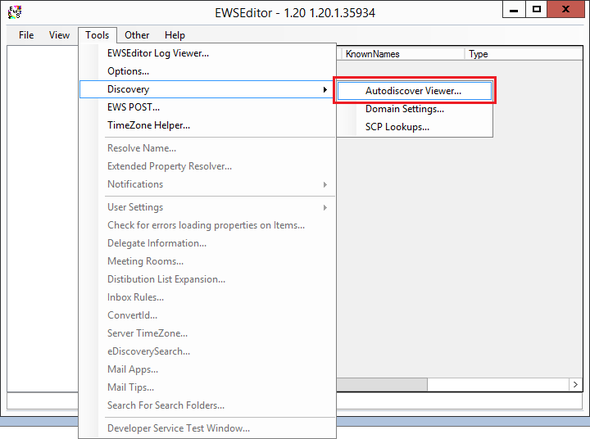Open TimeZone Helper tool
This screenshot has height=439, width=590.
[x=208, y=125]
